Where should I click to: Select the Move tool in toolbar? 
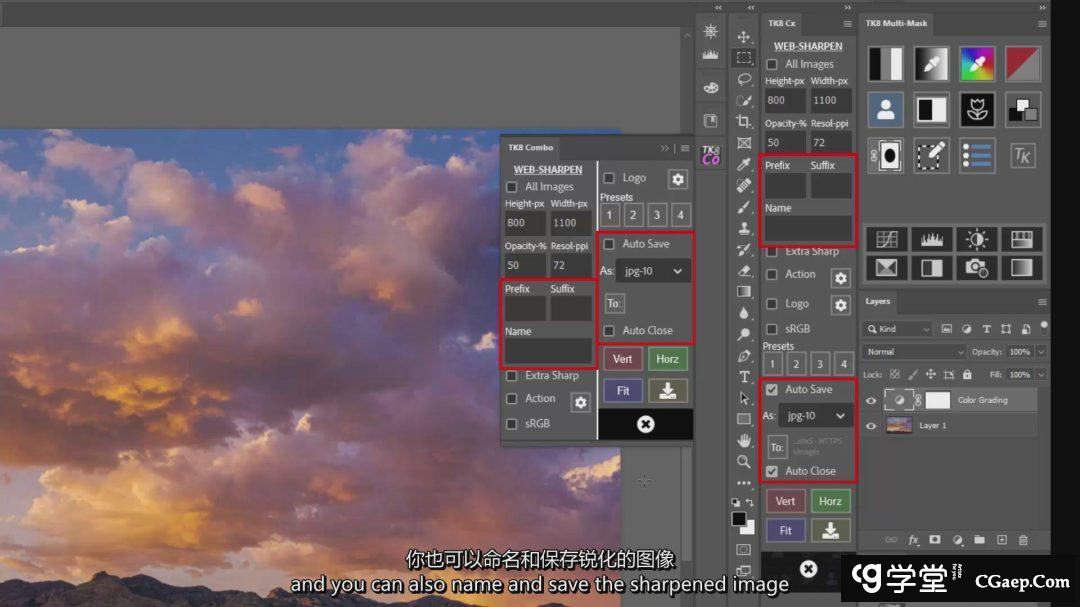click(744, 37)
